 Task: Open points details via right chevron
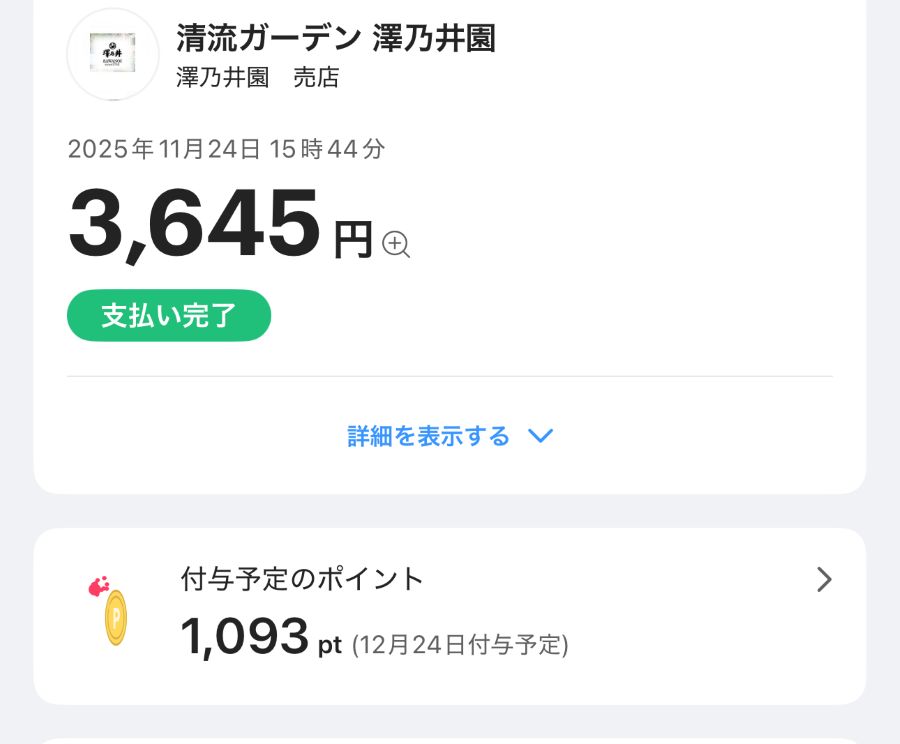824,580
